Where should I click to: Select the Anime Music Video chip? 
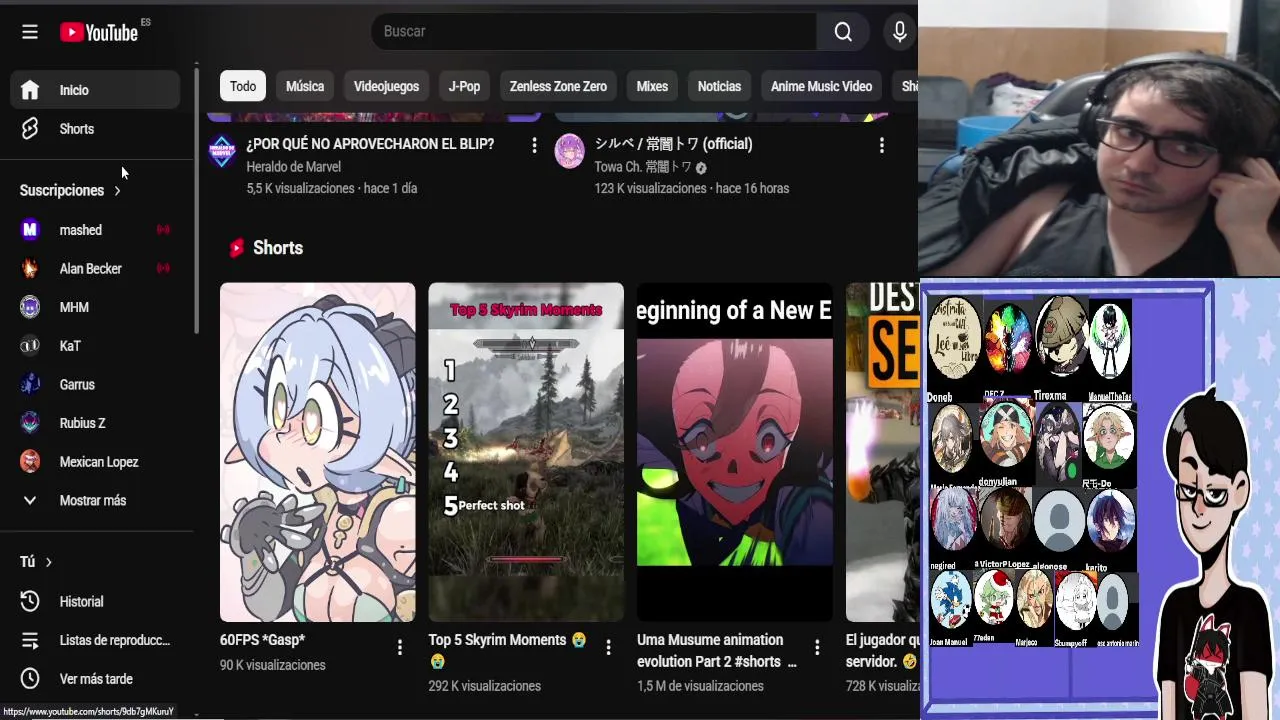(821, 86)
